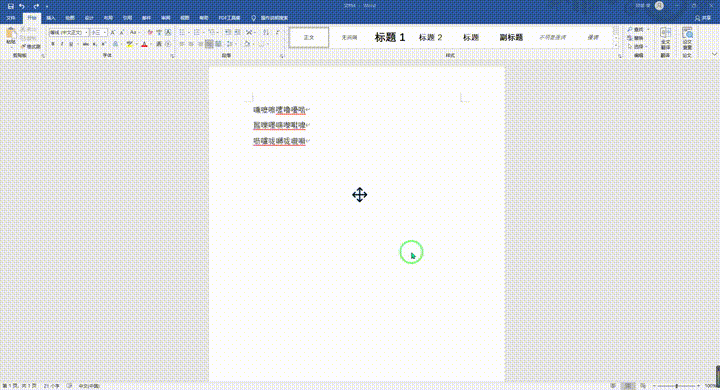720x390 pixels.
Task: Open line spacing options
Action: [x=231, y=44]
